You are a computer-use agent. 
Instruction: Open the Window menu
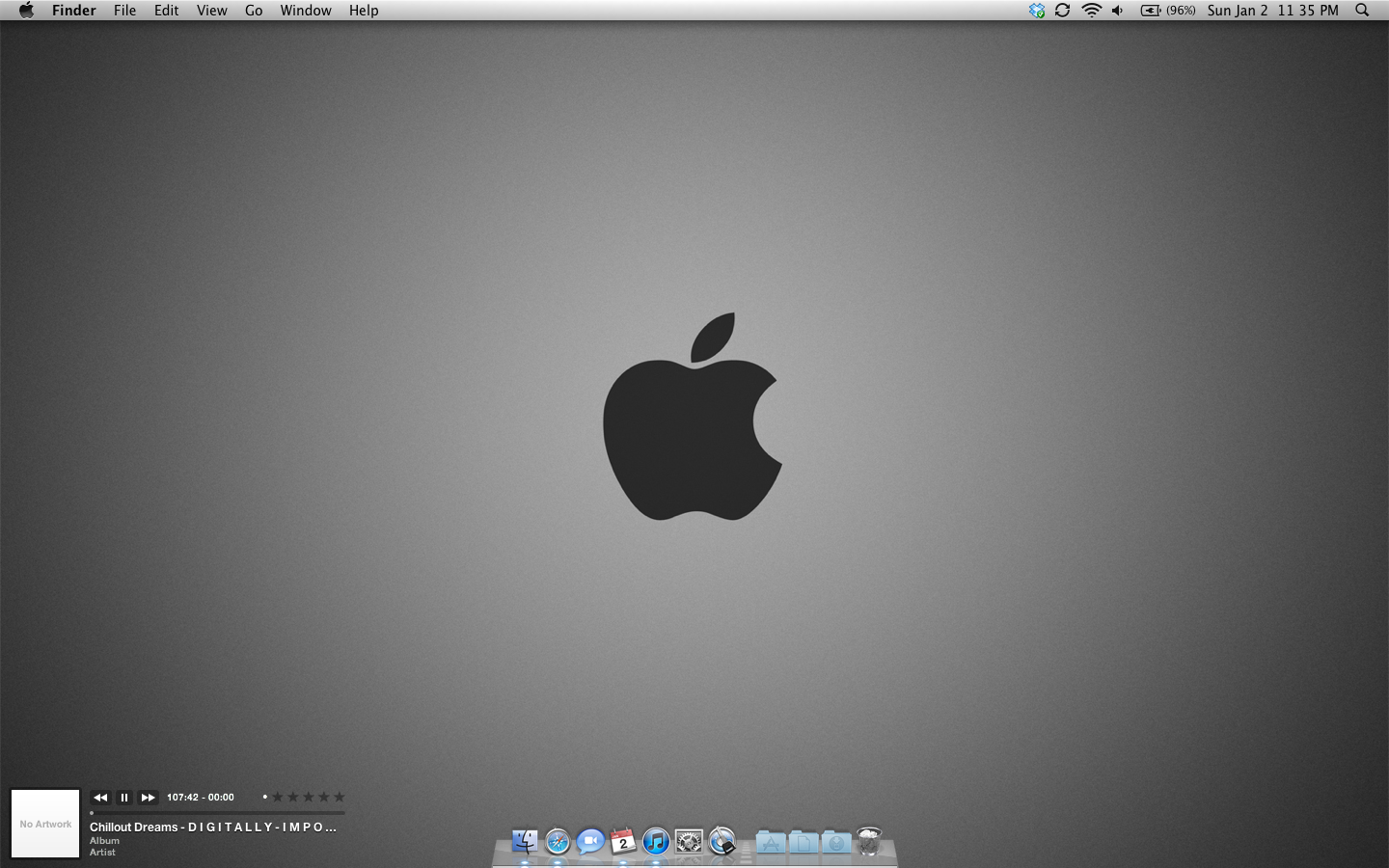(x=306, y=11)
